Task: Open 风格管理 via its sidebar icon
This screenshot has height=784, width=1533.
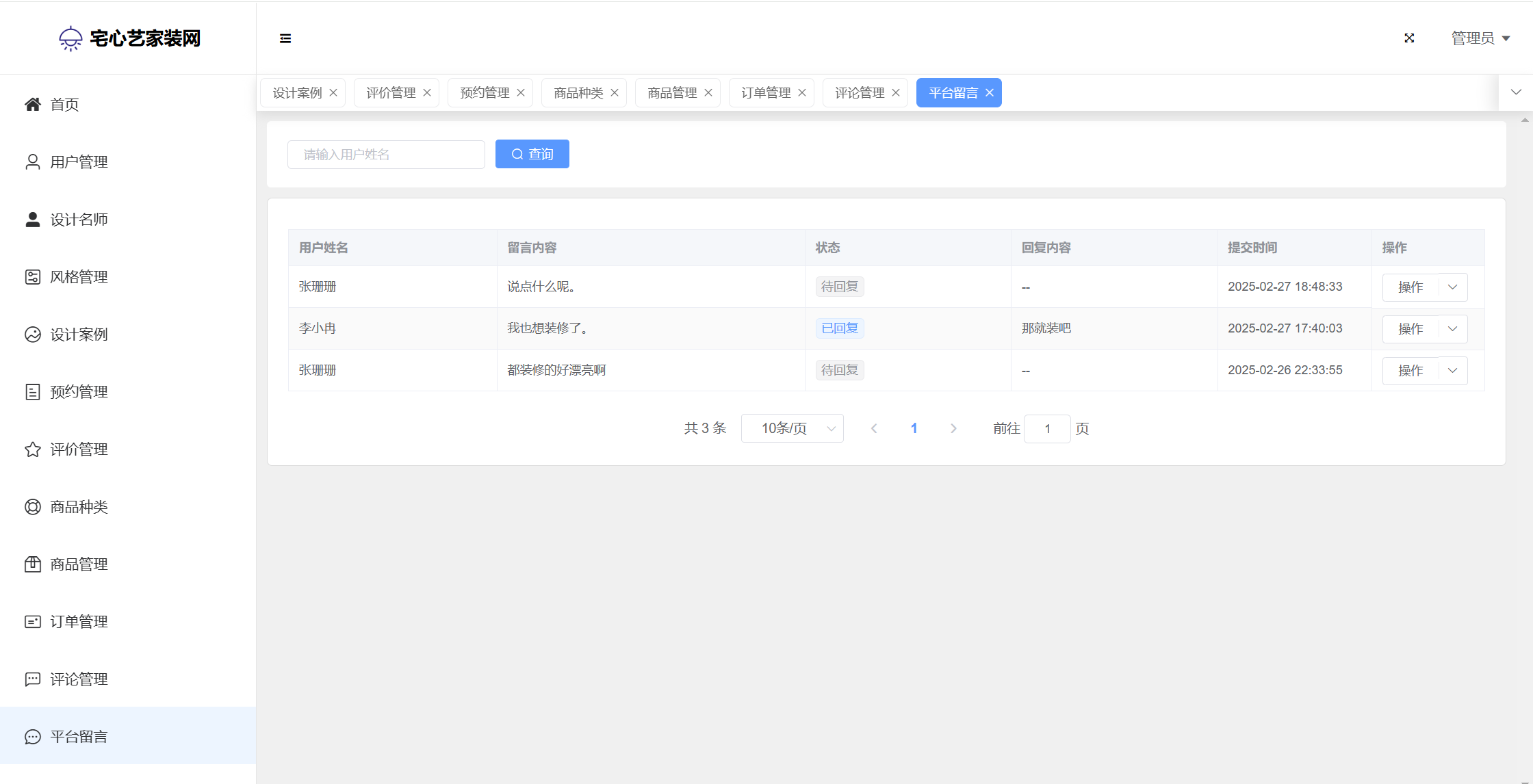Action: [33, 276]
